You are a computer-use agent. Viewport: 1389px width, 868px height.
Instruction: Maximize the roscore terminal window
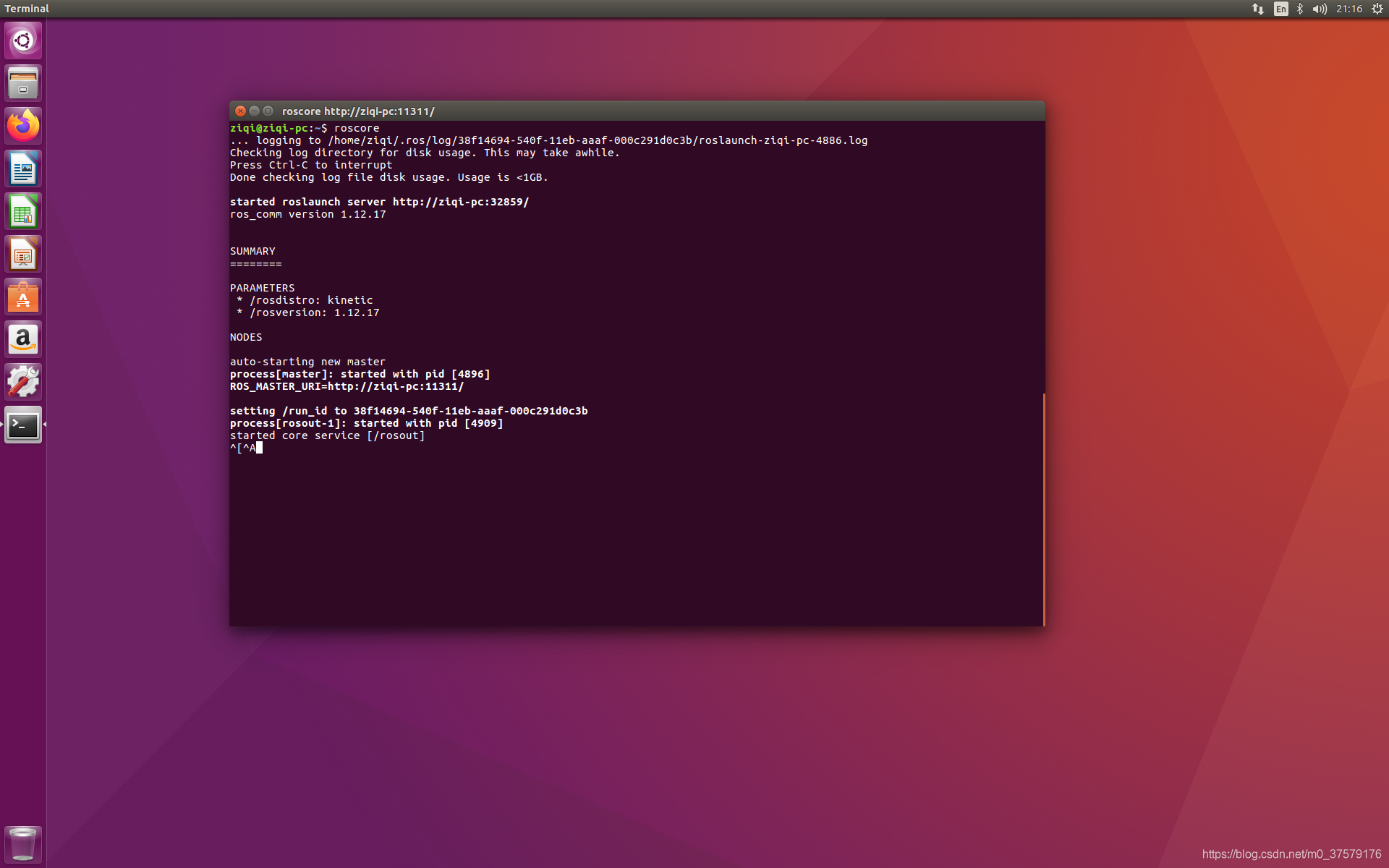268,111
